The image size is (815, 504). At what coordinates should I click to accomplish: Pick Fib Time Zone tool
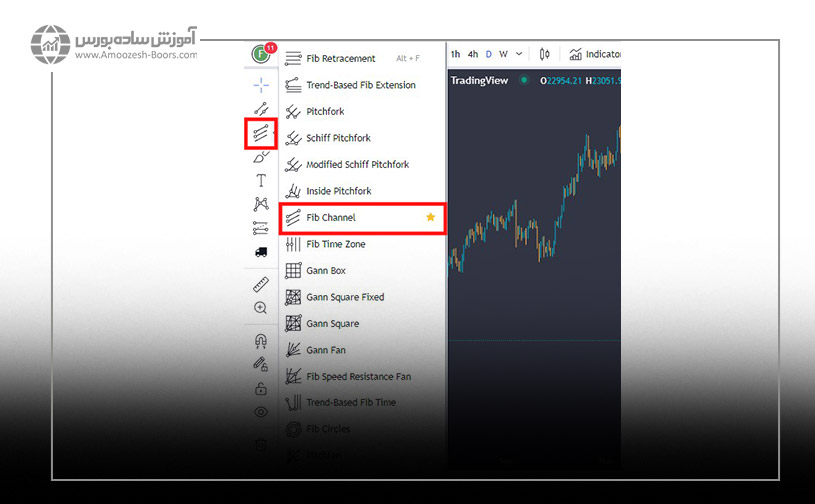coord(335,244)
